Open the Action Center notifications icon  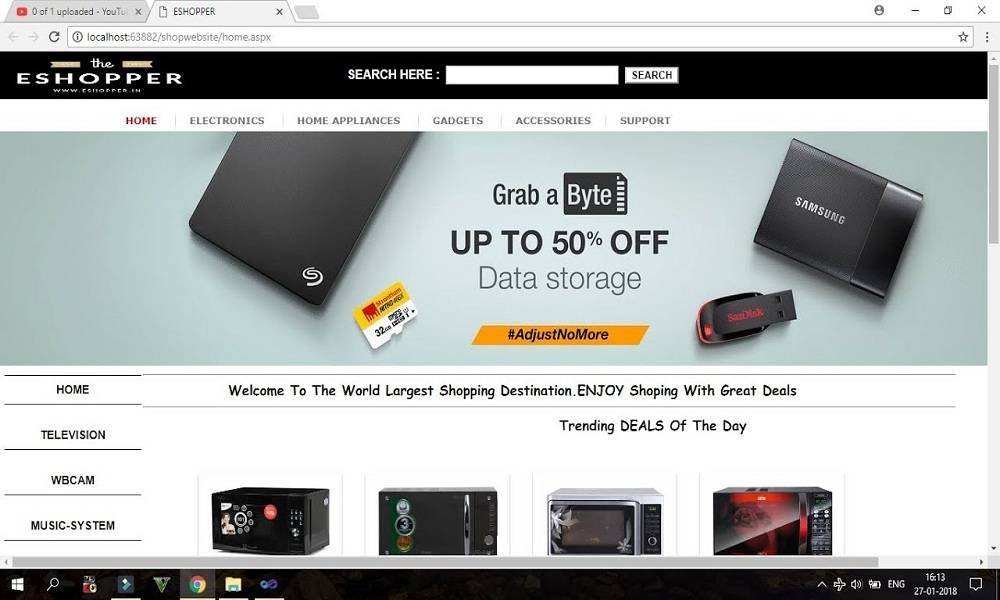pyautogui.click(x=975, y=584)
